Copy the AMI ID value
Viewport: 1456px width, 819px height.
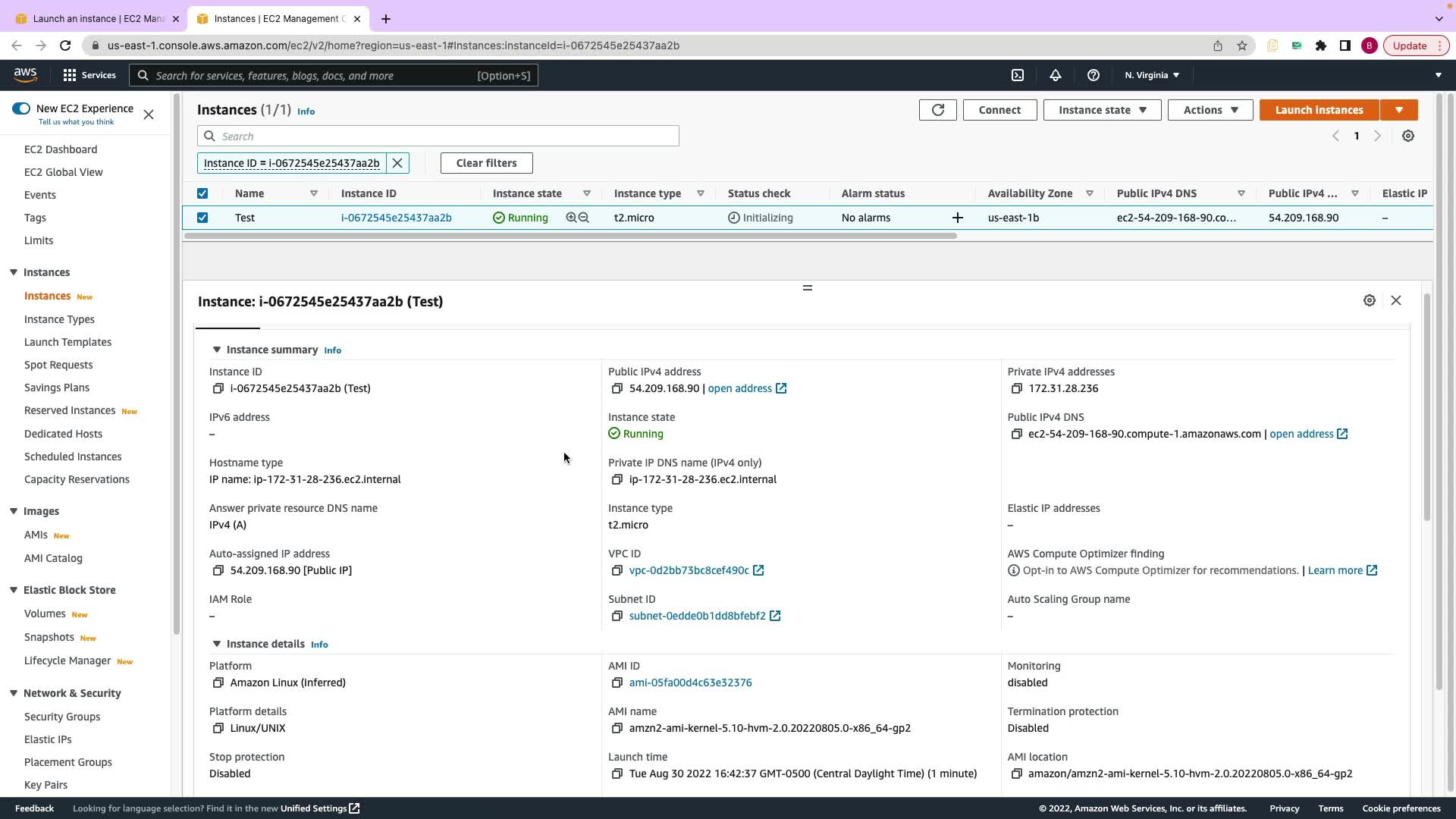coord(617,682)
